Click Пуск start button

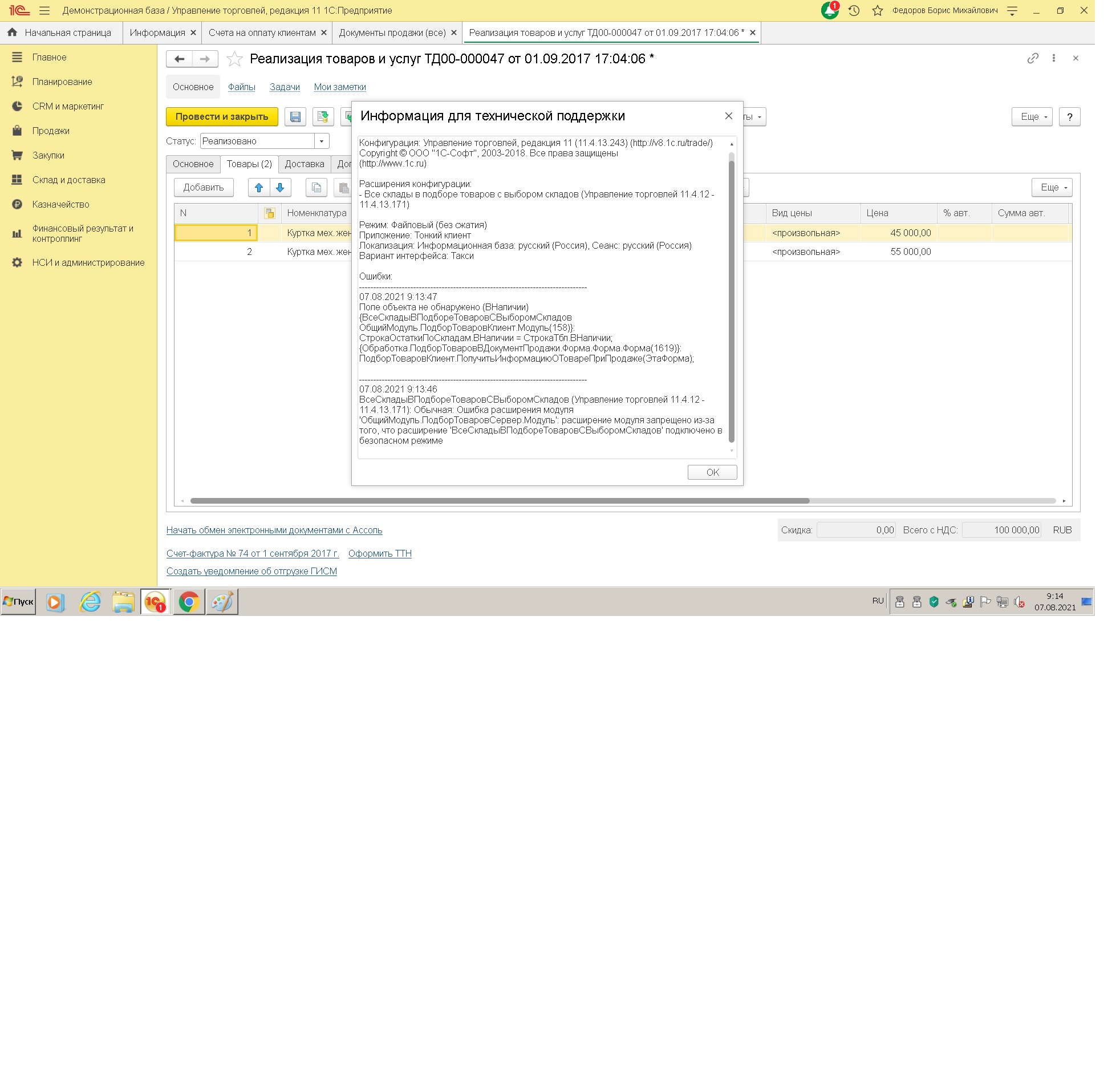click(18, 602)
